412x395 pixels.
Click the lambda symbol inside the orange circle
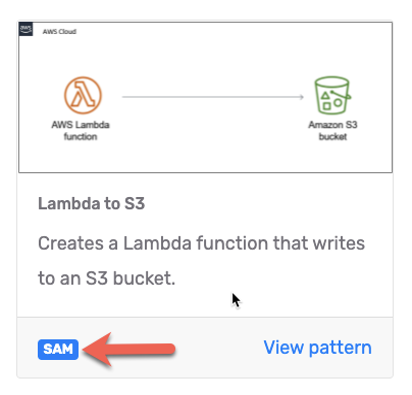(83, 95)
